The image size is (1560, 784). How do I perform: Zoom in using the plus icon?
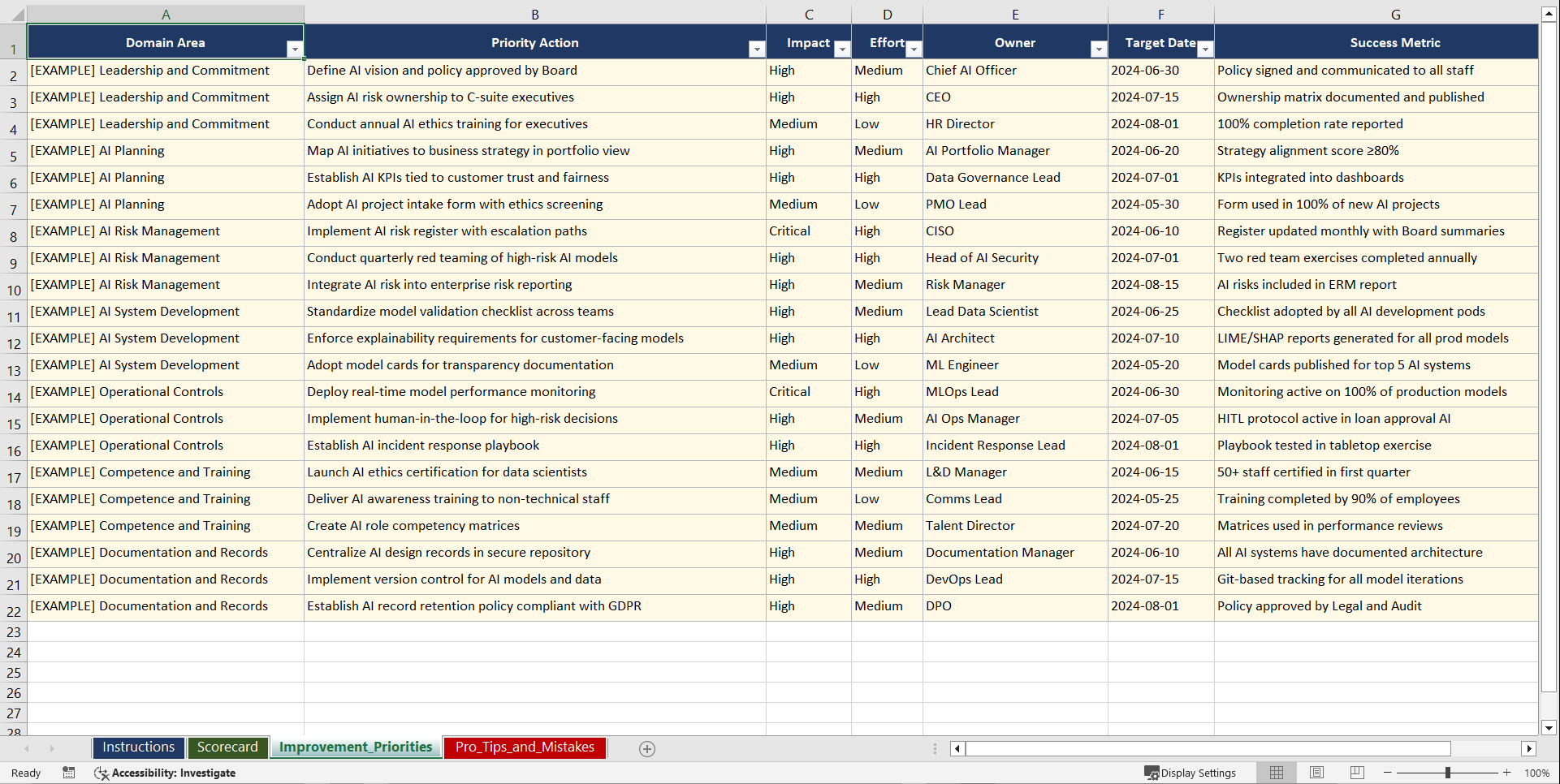coord(1507,773)
